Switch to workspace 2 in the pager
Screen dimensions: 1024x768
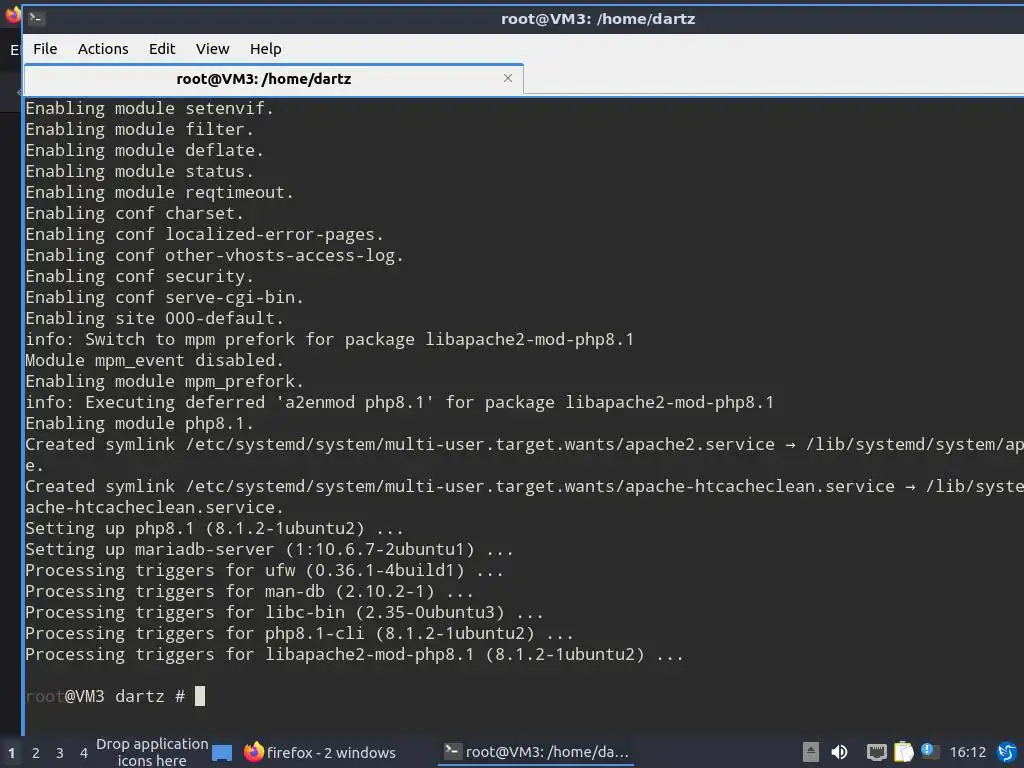click(x=36, y=753)
